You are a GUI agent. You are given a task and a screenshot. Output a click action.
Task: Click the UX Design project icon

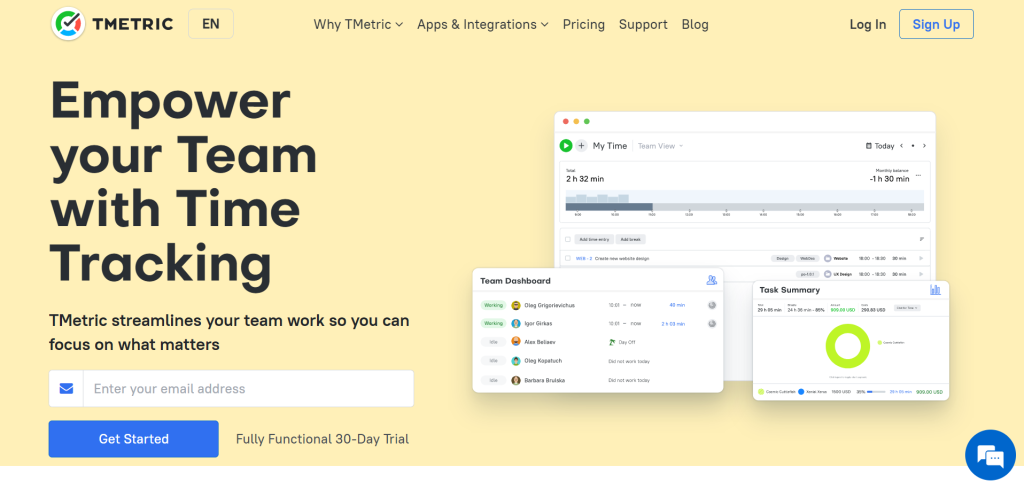[x=828, y=274]
